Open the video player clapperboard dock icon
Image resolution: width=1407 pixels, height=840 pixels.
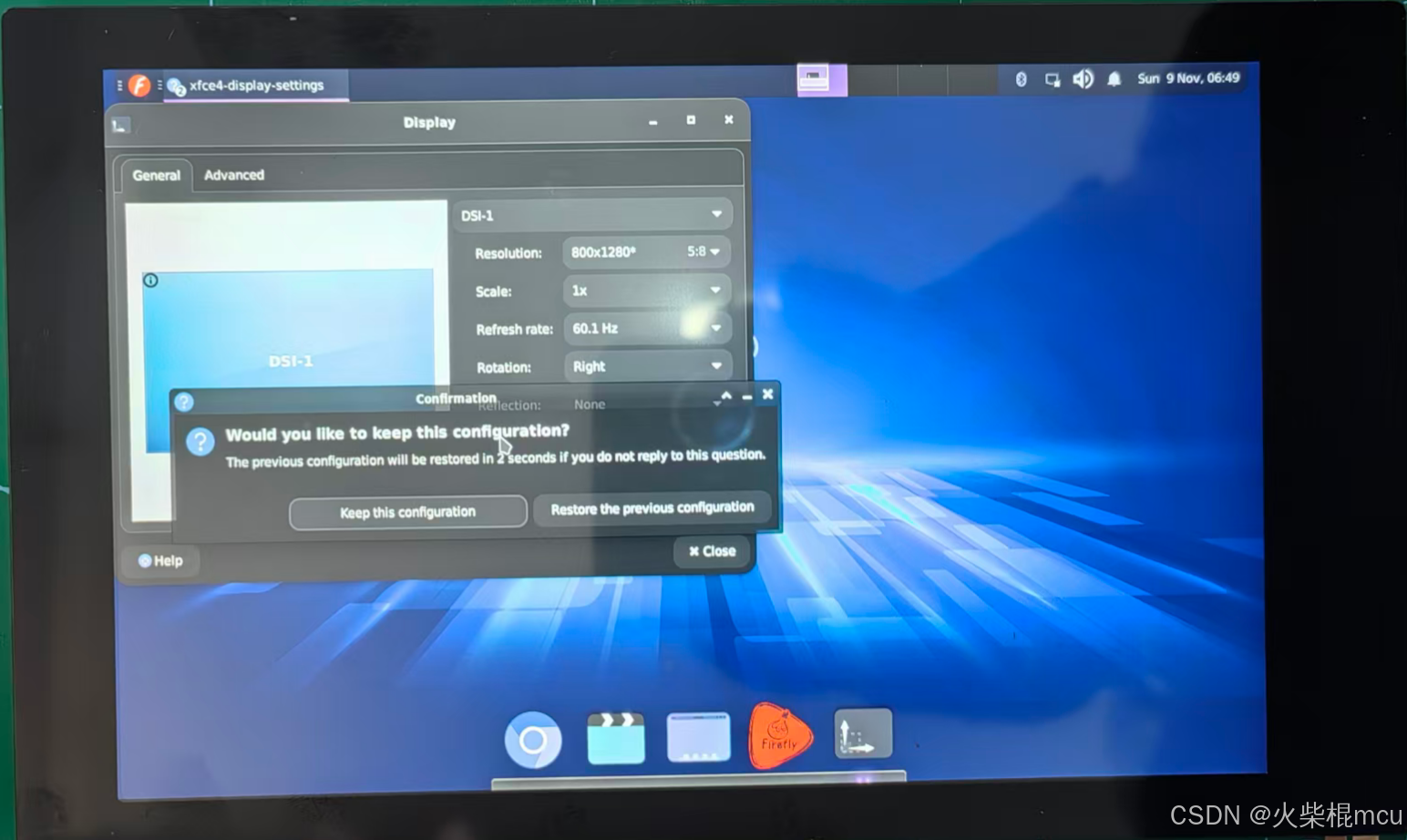(x=616, y=738)
